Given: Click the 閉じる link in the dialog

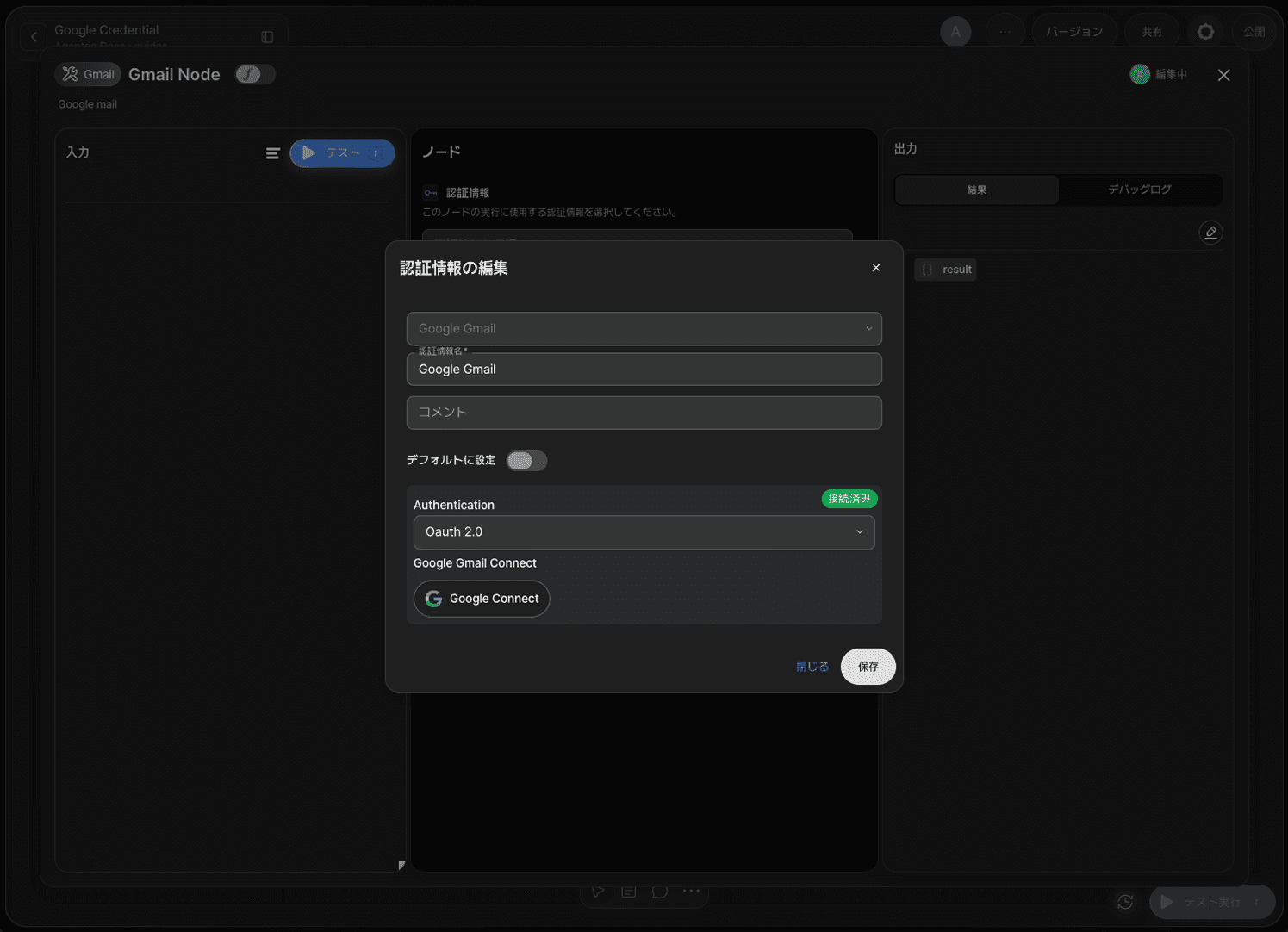Looking at the screenshot, I should (x=812, y=667).
